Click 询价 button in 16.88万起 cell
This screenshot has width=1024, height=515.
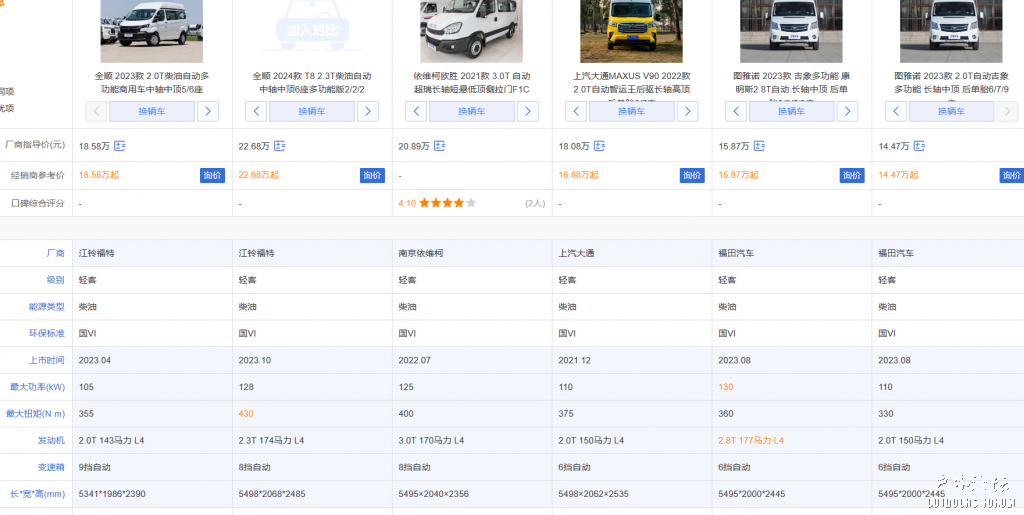tap(692, 176)
